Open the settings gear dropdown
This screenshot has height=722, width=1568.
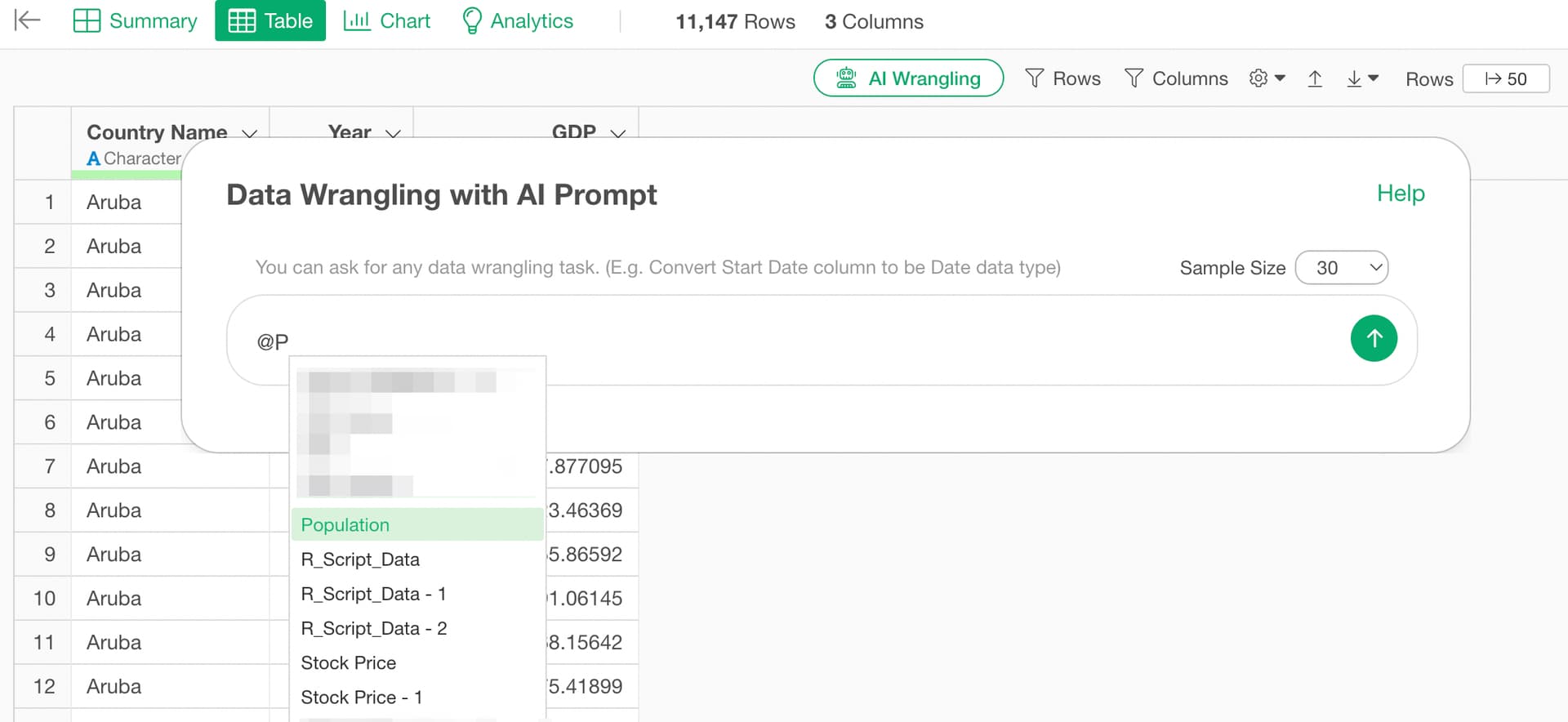pyautogui.click(x=1267, y=78)
